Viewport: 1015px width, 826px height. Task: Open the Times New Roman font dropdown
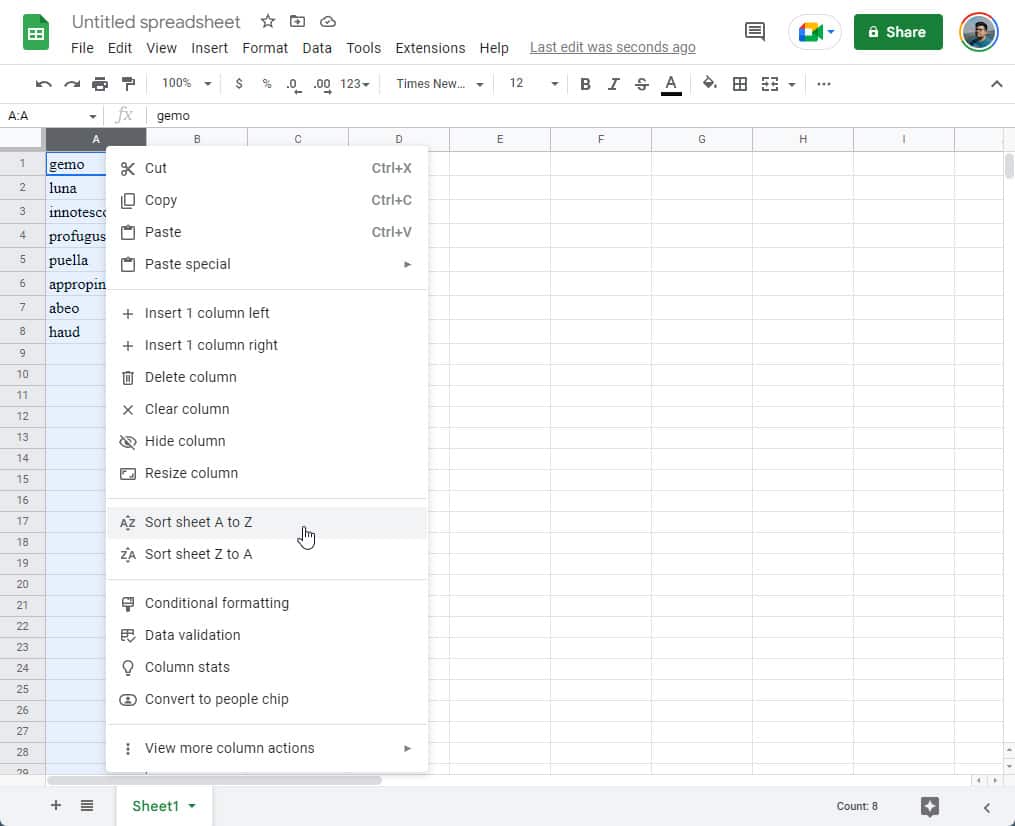(x=439, y=84)
